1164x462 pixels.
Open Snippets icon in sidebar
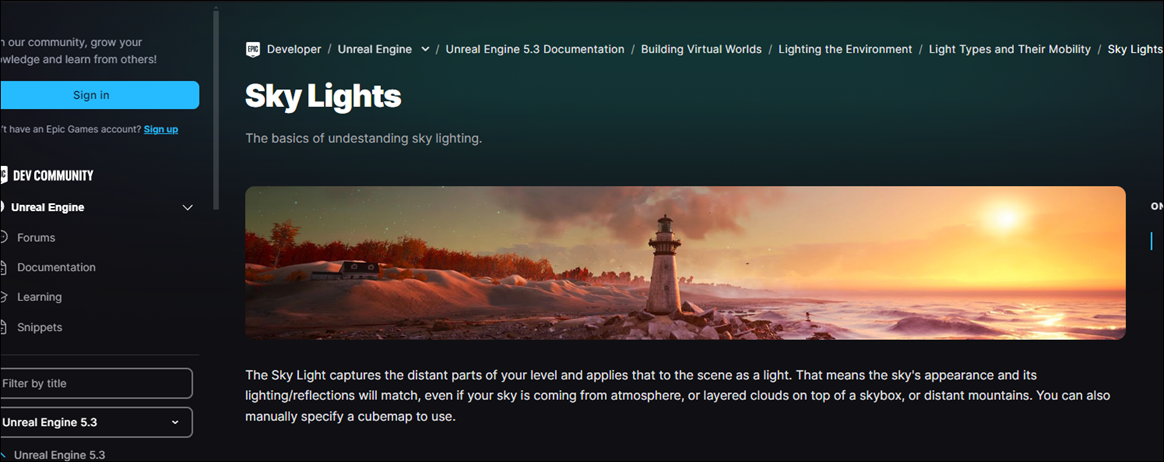point(4,327)
